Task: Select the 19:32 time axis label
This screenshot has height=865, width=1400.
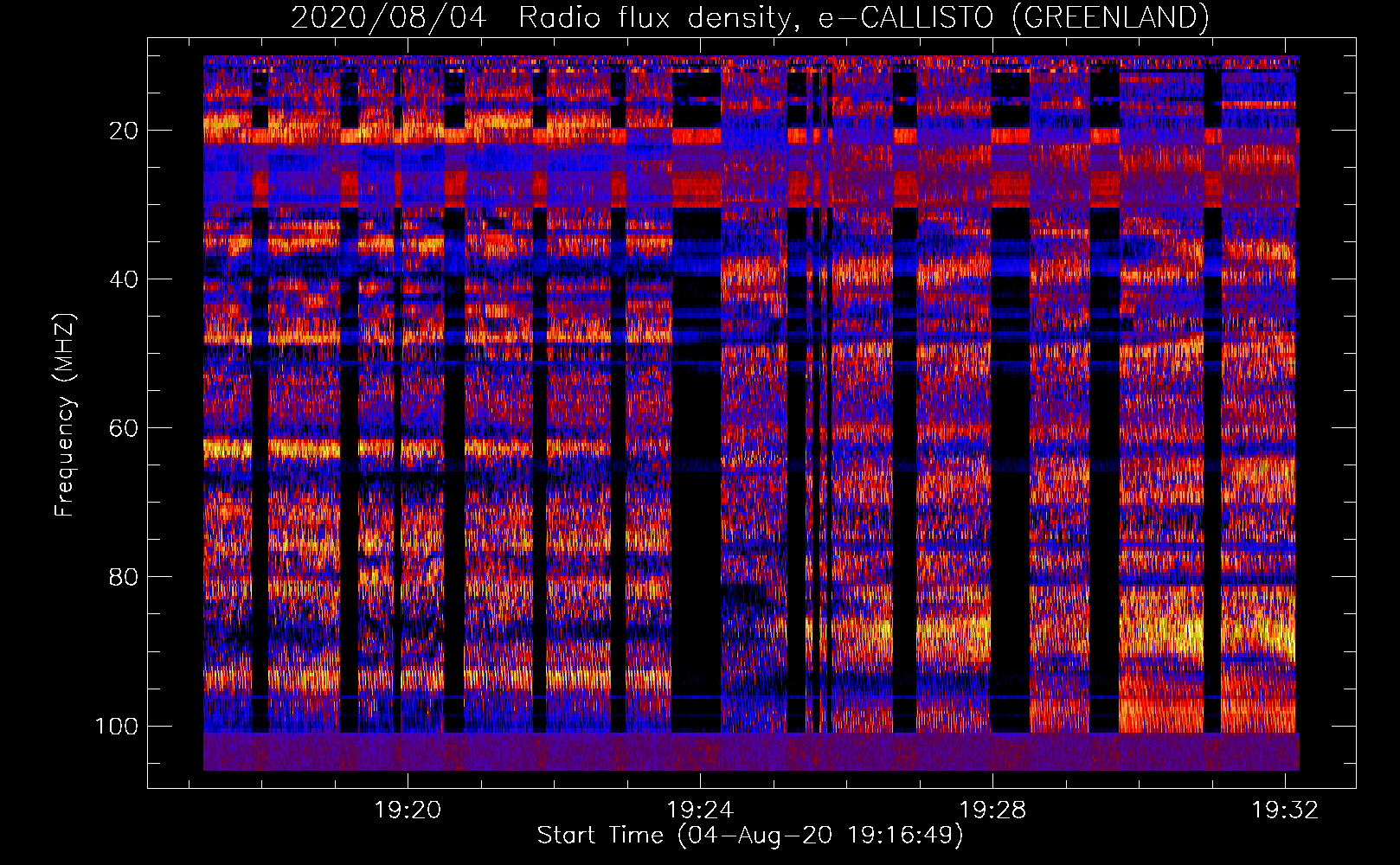Action: [x=1285, y=810]
